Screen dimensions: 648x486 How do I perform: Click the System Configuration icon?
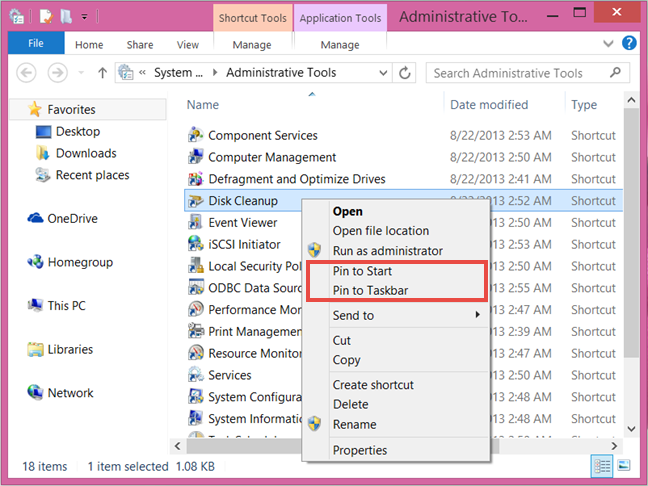coord(195,397)
